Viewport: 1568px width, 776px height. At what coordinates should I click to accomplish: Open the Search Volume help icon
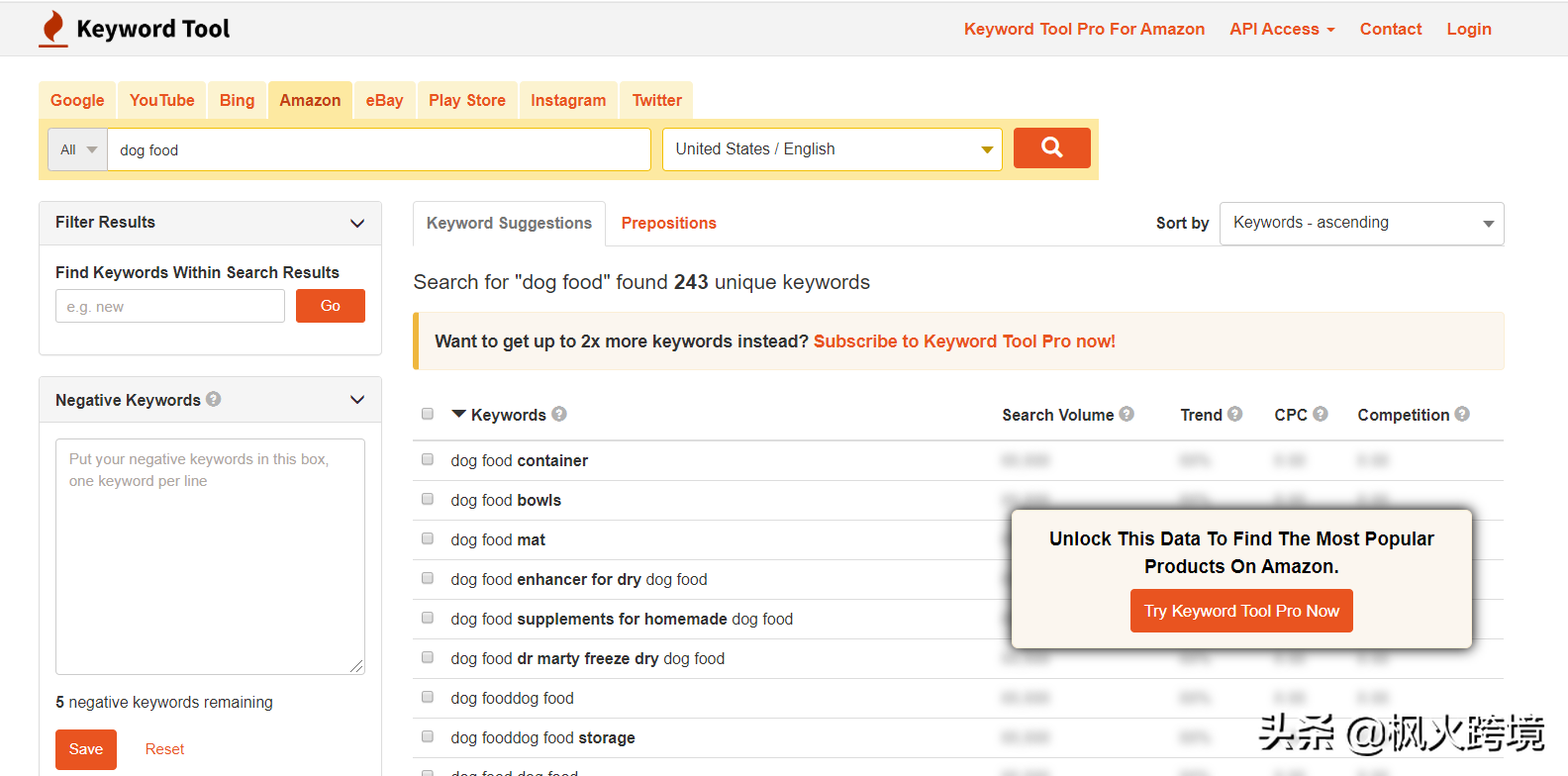tap(1127, 414)
